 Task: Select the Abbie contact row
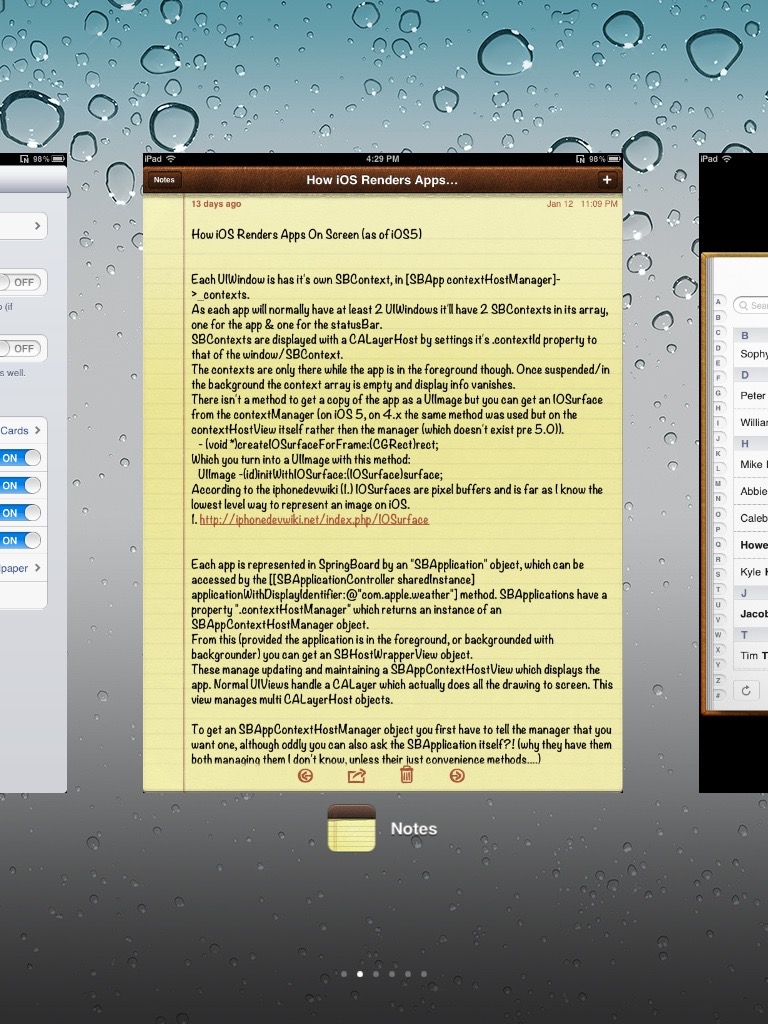tap(750, 491)
